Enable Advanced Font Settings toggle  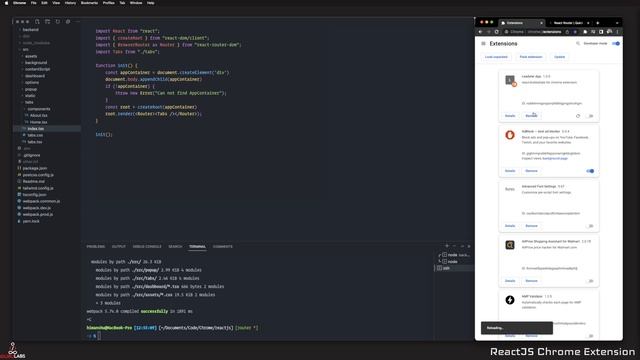click(x=590, y=226)
